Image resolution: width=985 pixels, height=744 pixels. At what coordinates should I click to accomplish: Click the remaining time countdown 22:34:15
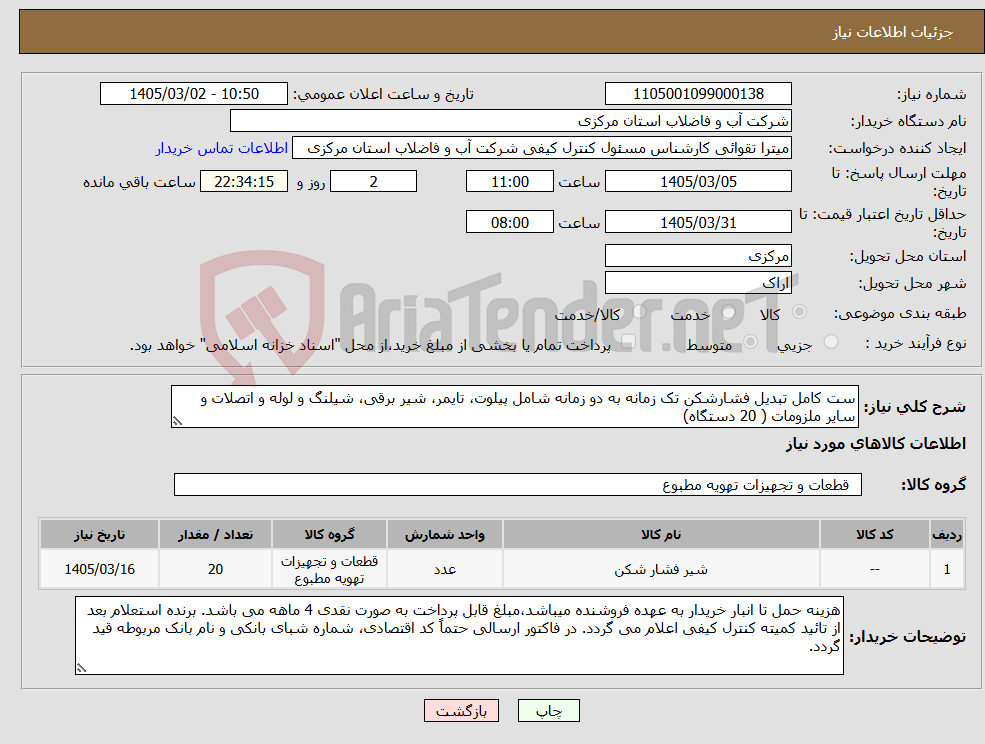point(244,182)
